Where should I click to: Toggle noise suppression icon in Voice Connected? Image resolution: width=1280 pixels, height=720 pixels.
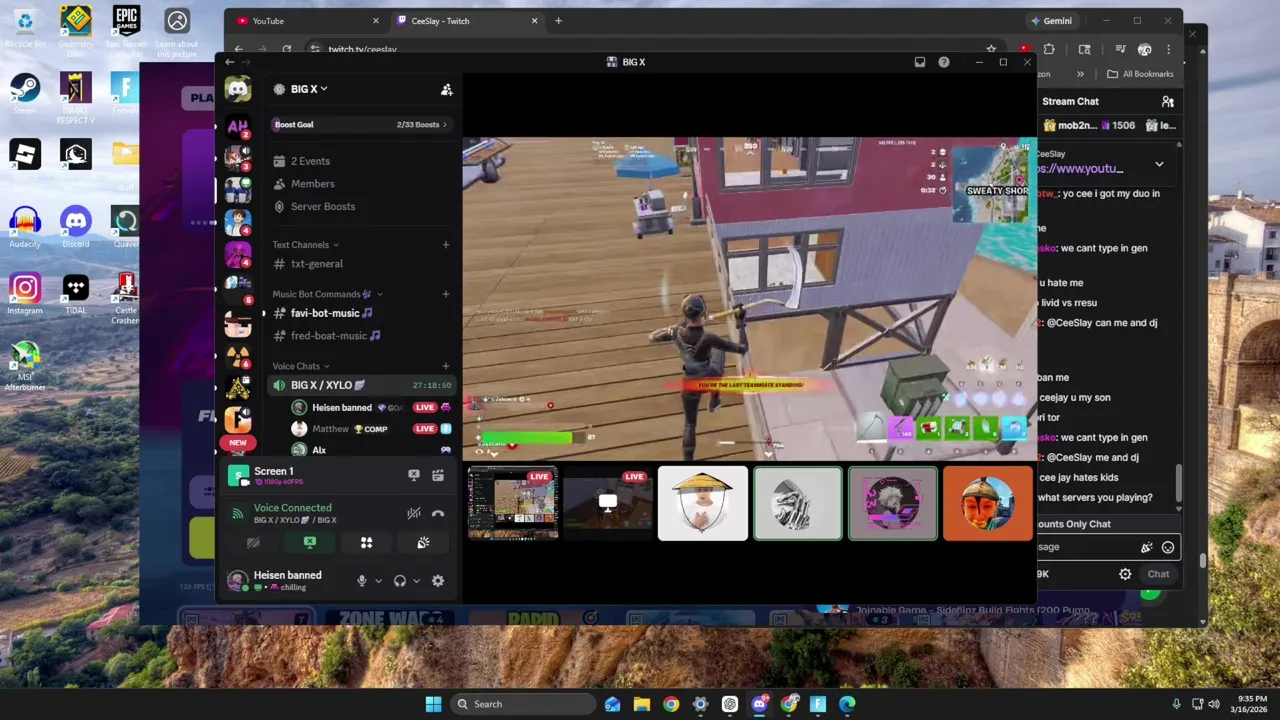tap(413, 513)
